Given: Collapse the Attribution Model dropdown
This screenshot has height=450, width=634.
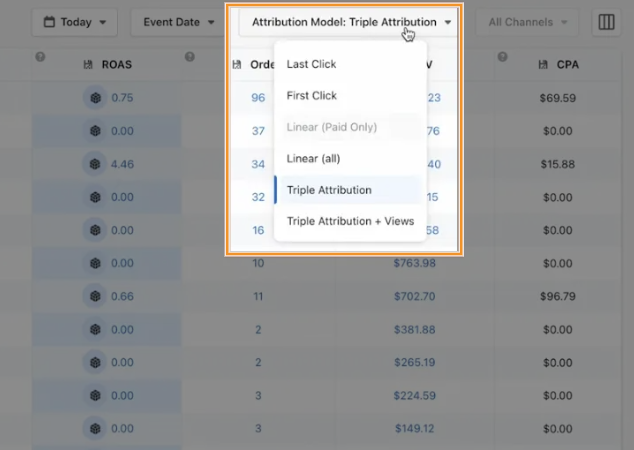Looking at the screenshot, I should coord(350,22).
